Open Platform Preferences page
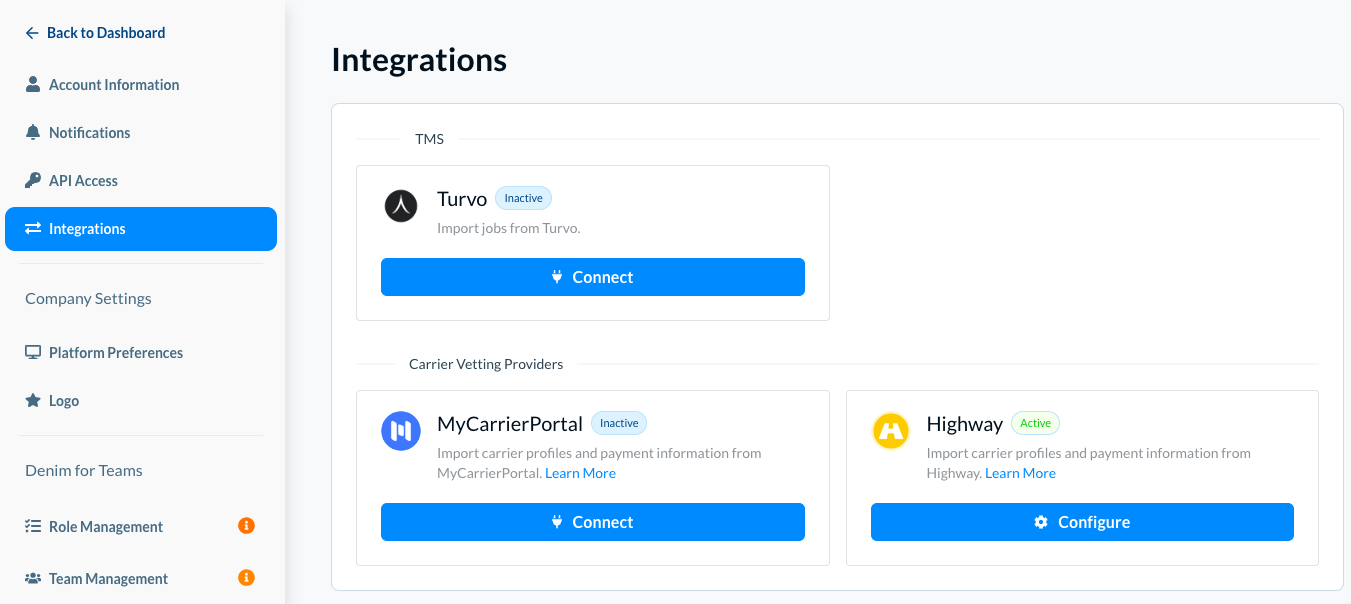Screen dimensions: 1351x604 pyautogui.click(x=116, y=353)
